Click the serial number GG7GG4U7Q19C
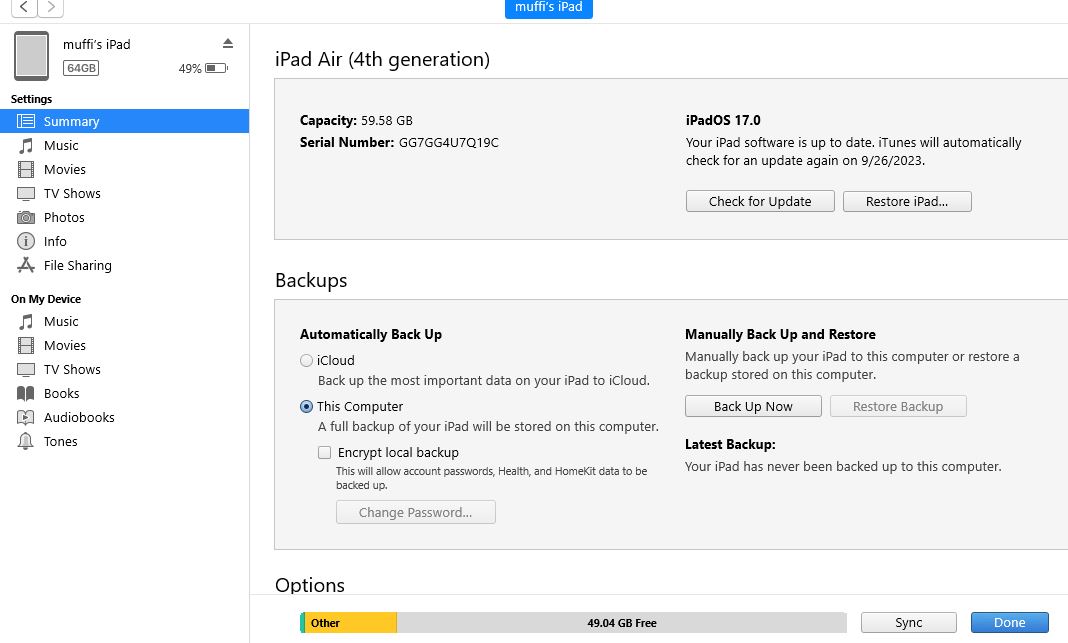 click(449, 143)
